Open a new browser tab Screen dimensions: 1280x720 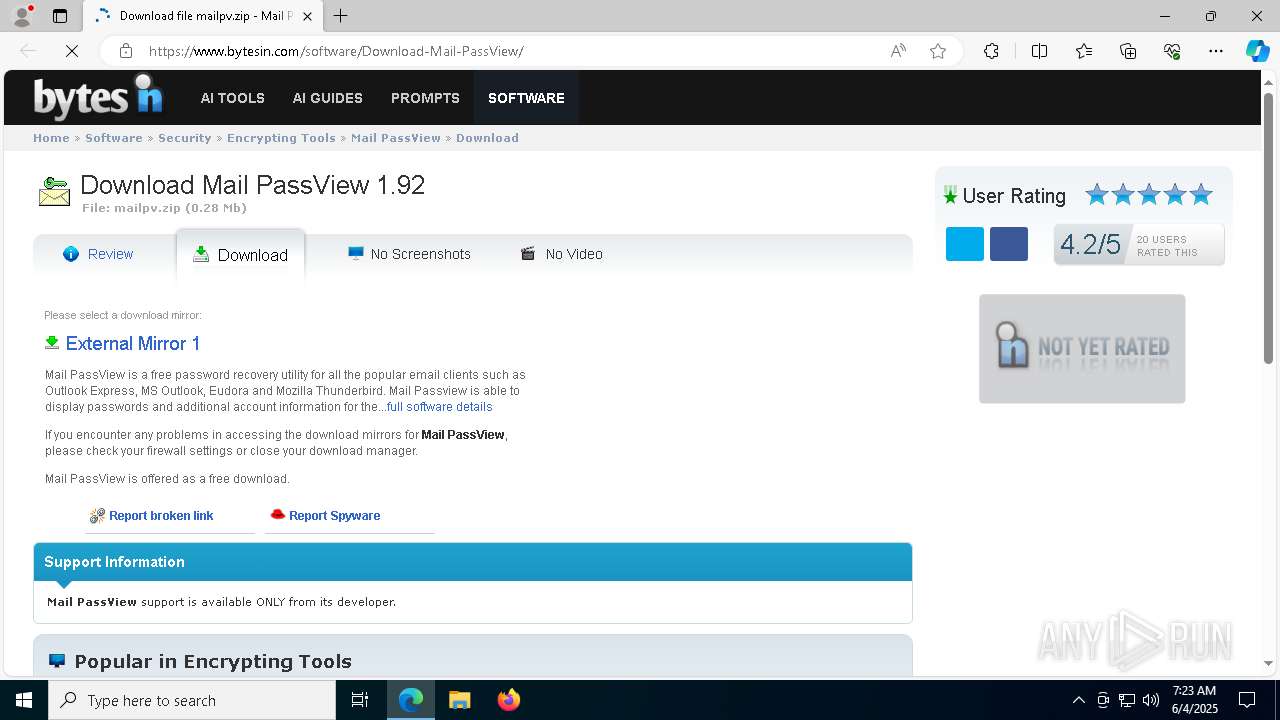[341, 16]
